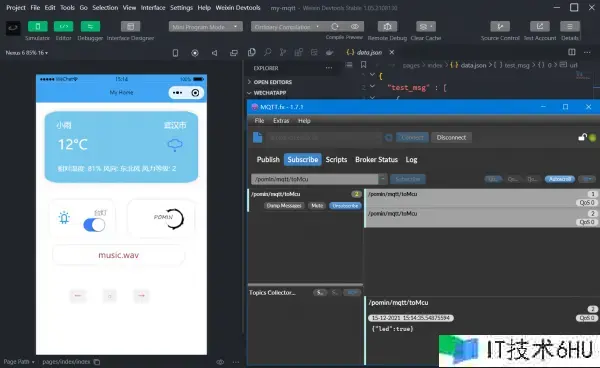Viewport: 600px width, 368px height.
Task: Click the Disconnect button
Action: [x=451, y=138]
